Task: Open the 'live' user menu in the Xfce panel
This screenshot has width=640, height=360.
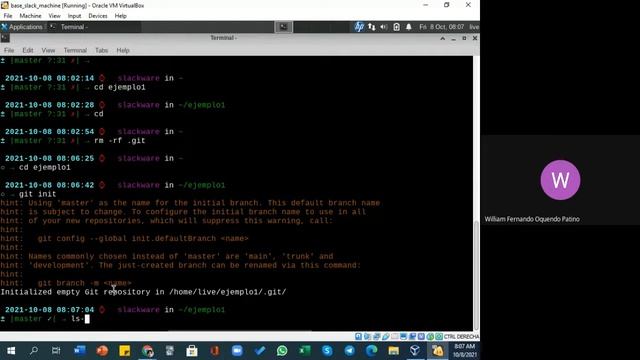Action: [x=474, y=27]
